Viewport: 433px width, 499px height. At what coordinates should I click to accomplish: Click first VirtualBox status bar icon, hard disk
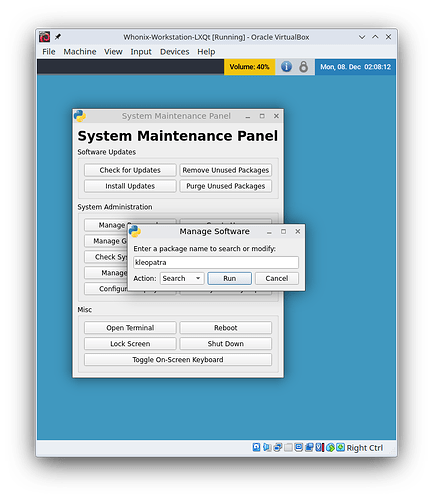point(256,447)
